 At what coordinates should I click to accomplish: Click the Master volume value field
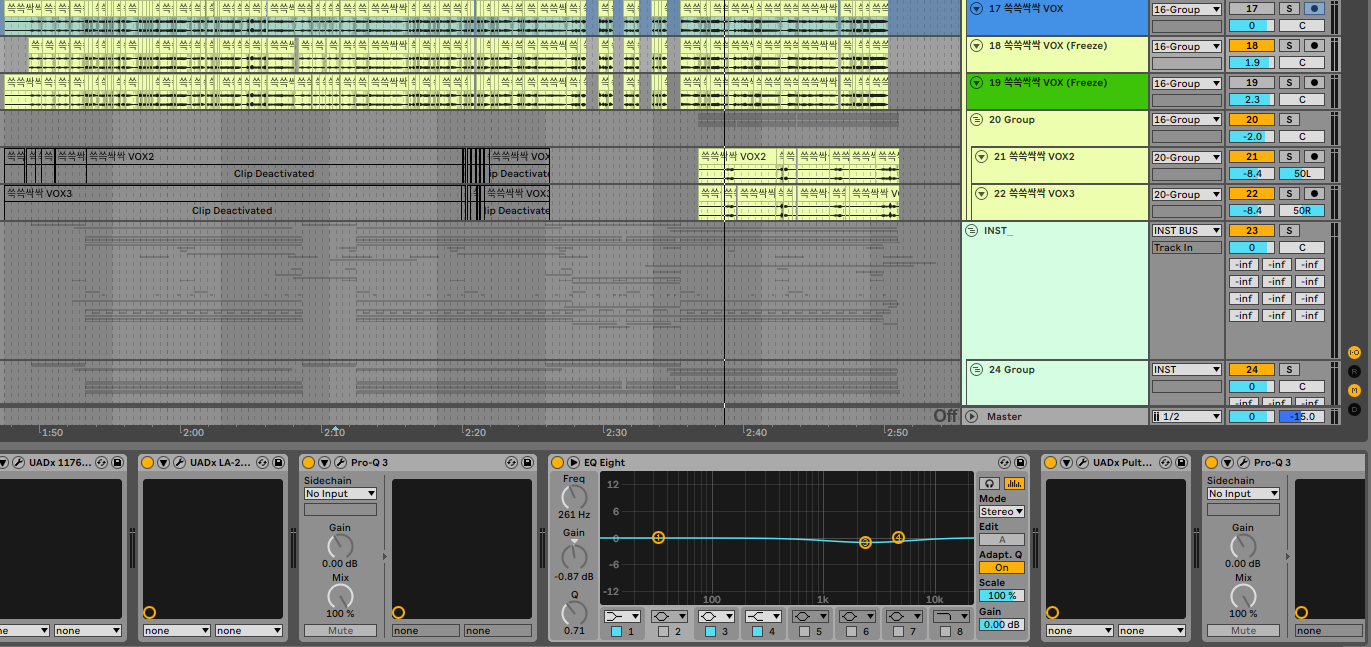click(1251, 416)
